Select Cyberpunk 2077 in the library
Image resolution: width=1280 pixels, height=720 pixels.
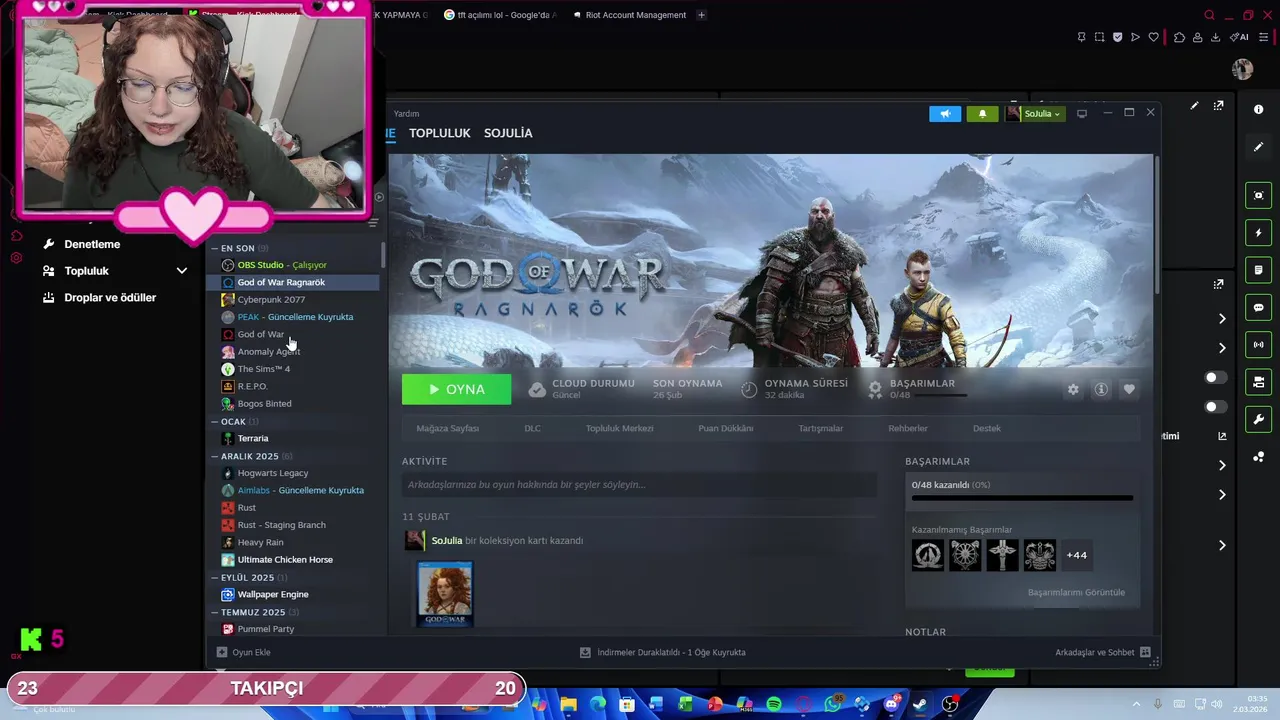[x=294, y=299]
